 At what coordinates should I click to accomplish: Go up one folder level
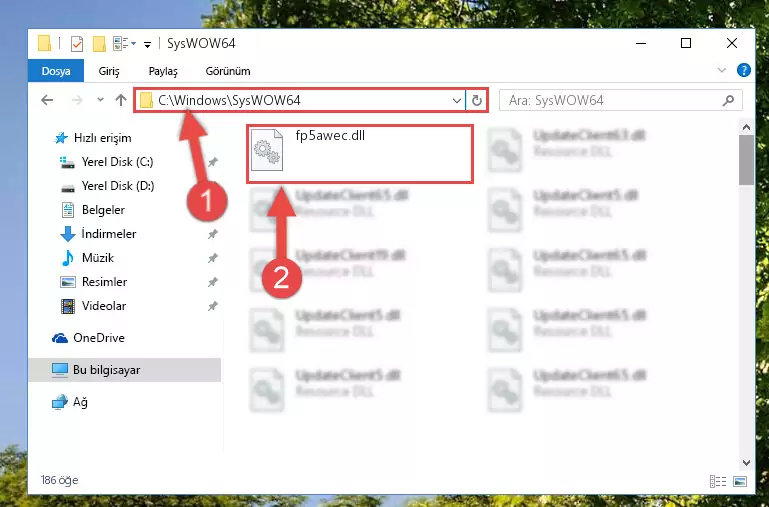[x=121, y=100]
